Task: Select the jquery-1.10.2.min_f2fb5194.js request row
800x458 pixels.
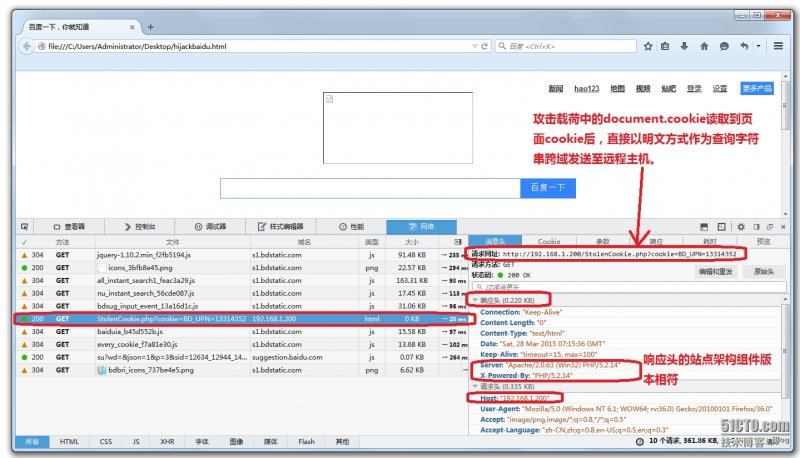Action: [x=242, y=255]
